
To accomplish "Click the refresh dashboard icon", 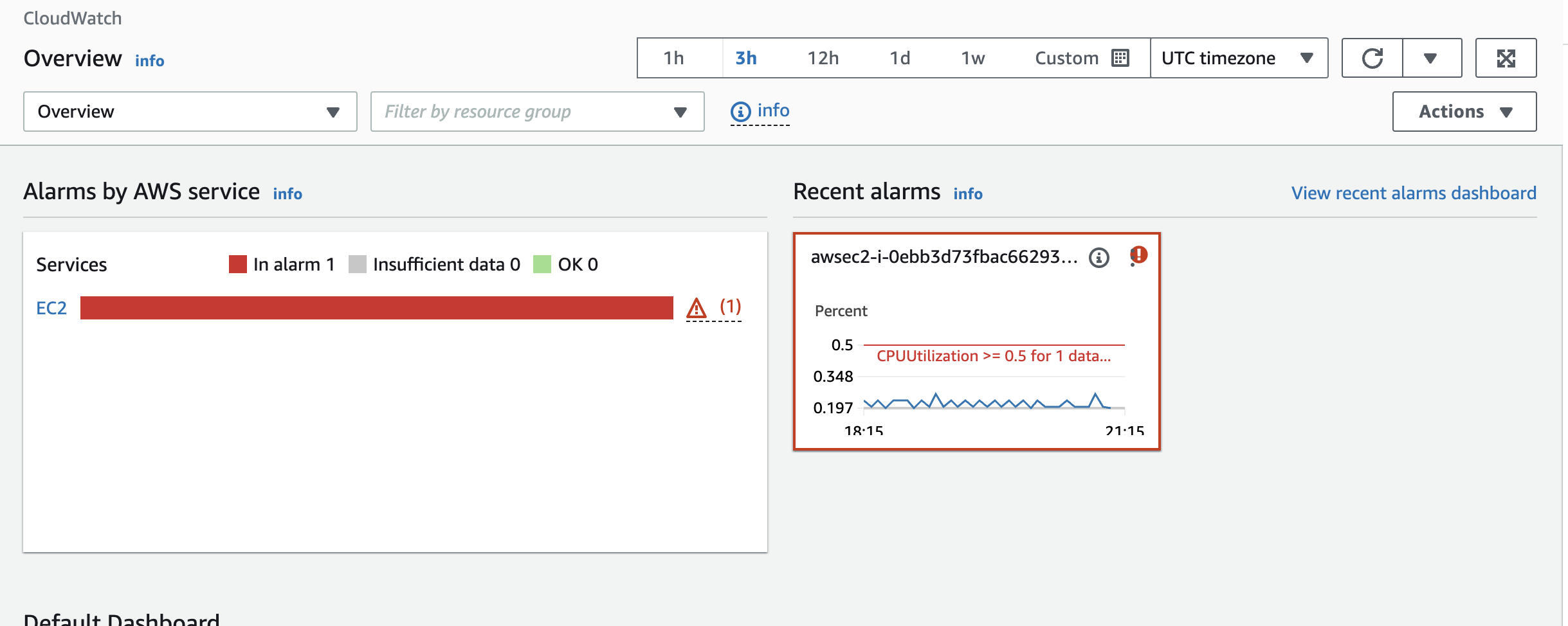I will (x=1372, y=58).
